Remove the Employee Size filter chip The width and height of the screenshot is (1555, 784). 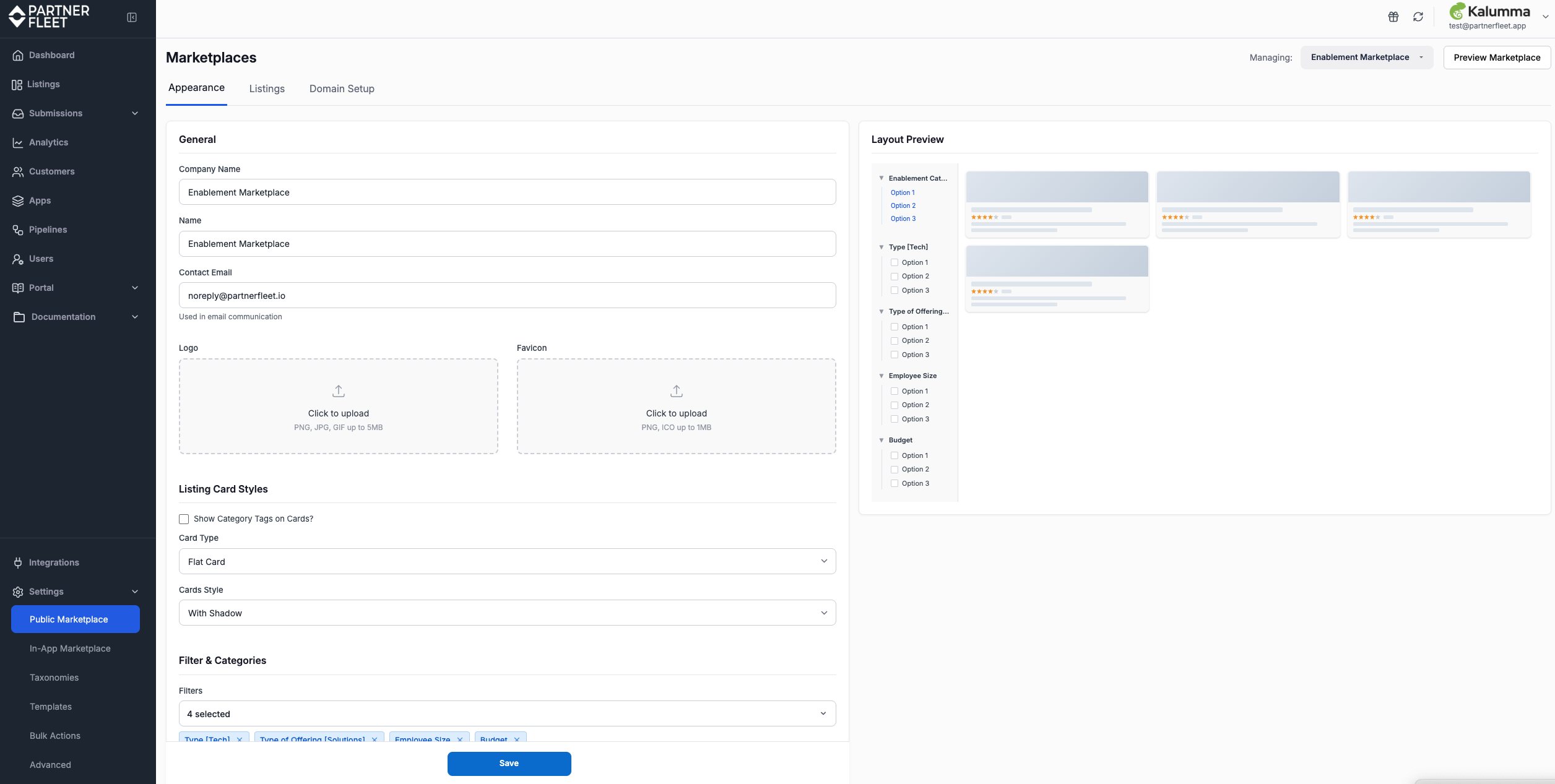click(460, 739)
